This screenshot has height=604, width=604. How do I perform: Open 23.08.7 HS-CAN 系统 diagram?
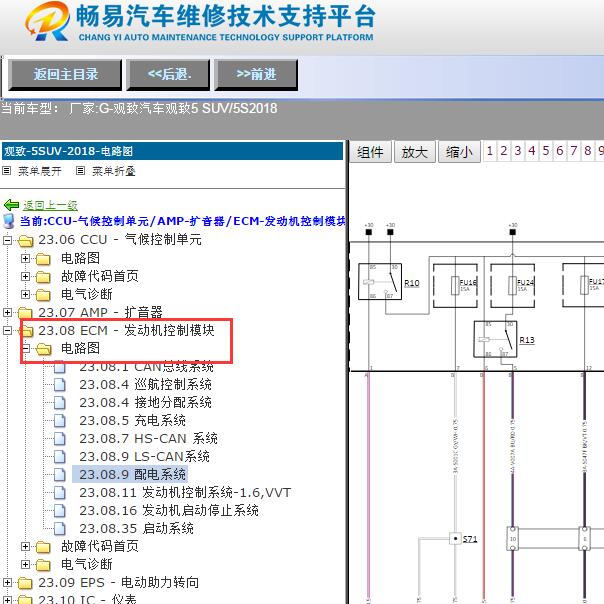[x=148, y=438]
